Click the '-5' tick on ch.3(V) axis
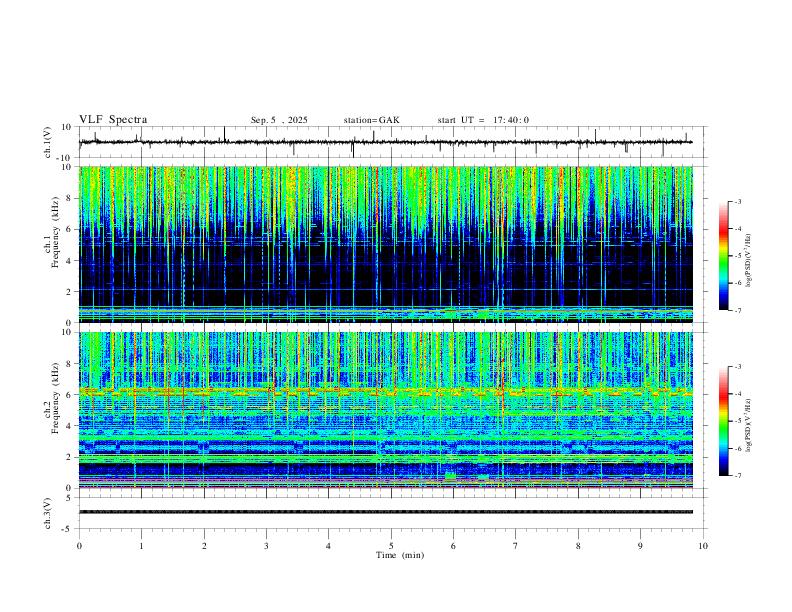792x612 pixels. click(x=68, y=529)
